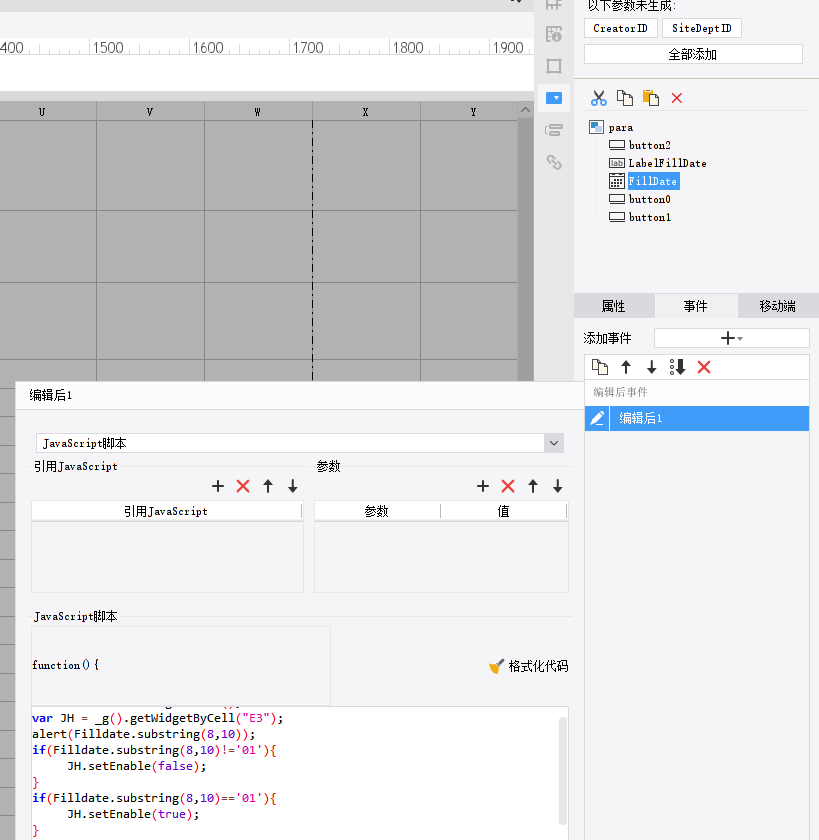Click the red delete event icon
Screen dimensions: 819x840
coord(704,367)
